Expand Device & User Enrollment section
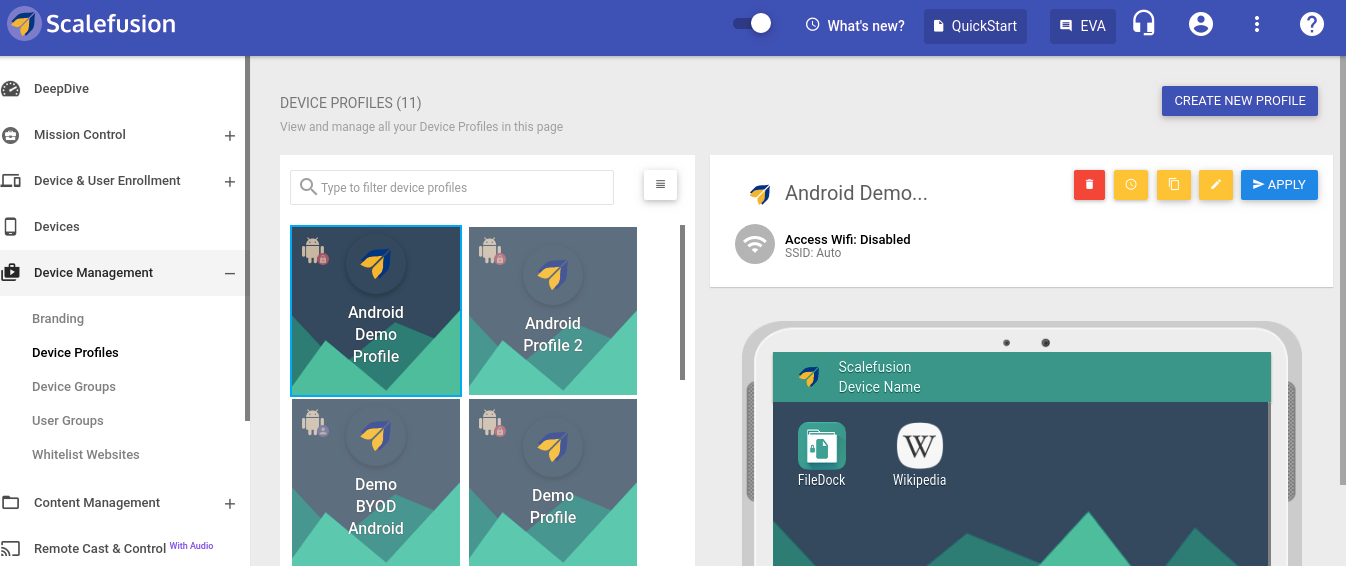Viewport: 1346px width, 566px height. point(230,182)
